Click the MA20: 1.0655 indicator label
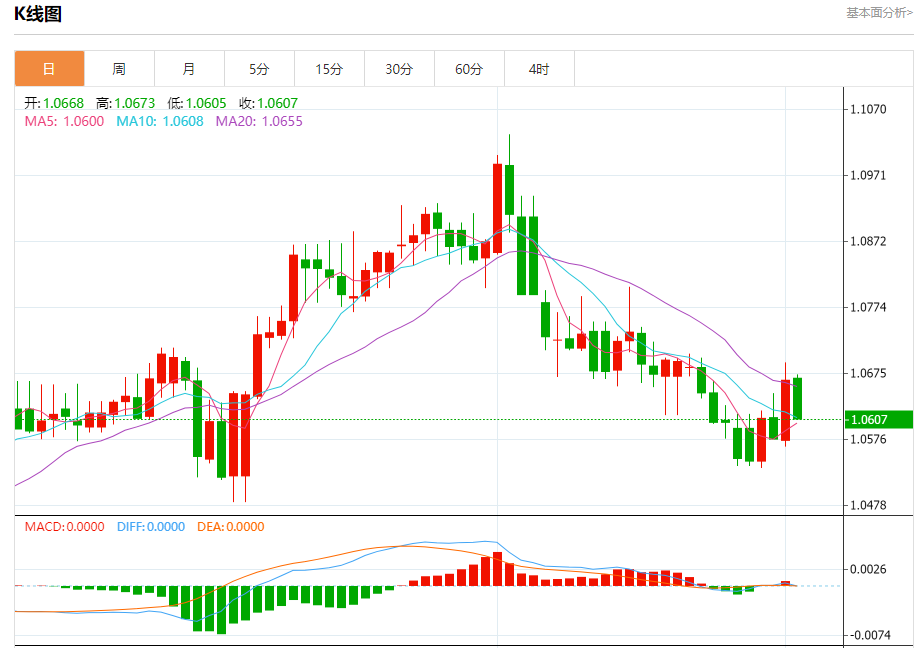 [259, 122]
